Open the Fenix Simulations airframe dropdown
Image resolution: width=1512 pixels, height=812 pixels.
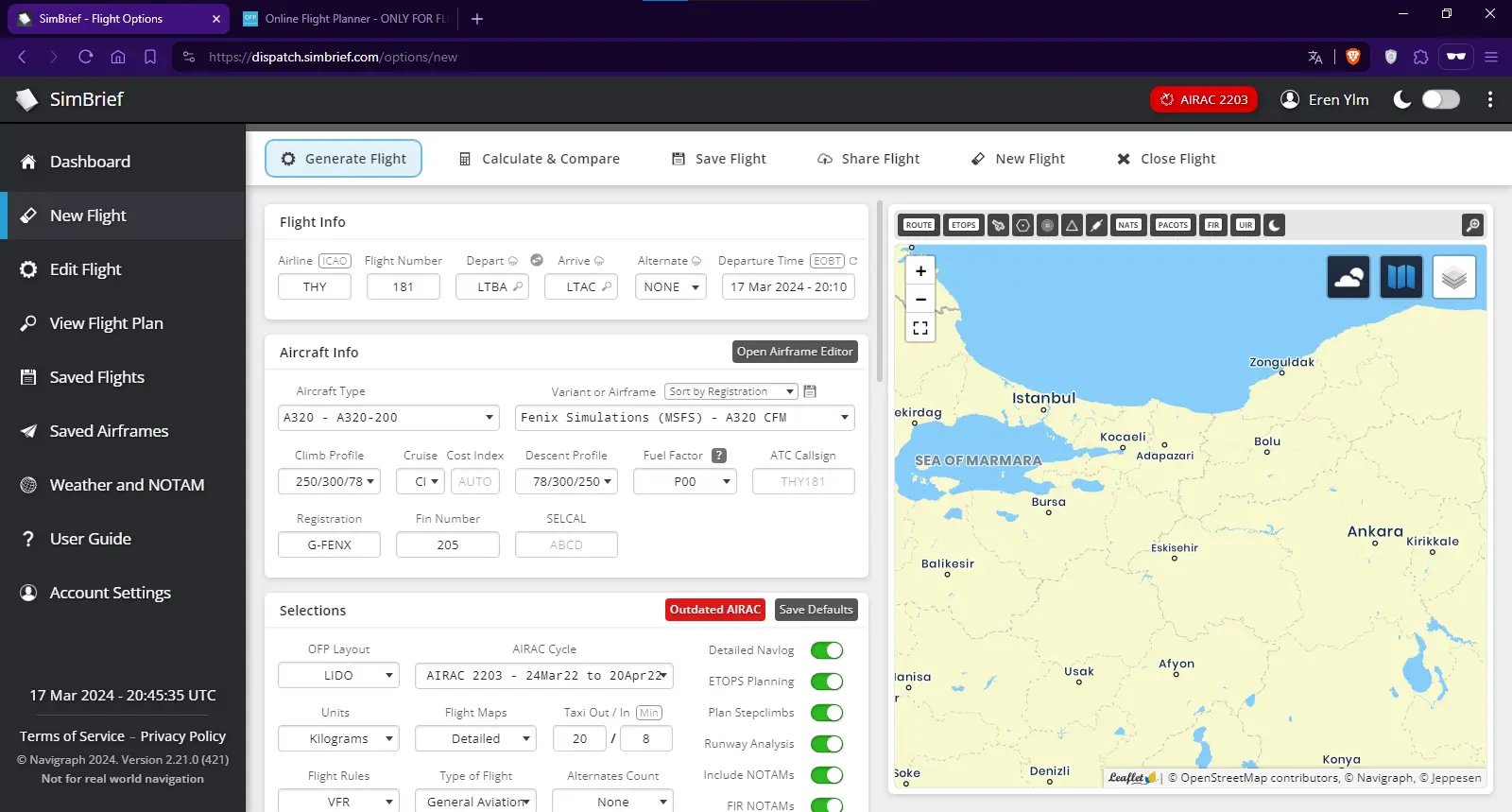[685, 418]
